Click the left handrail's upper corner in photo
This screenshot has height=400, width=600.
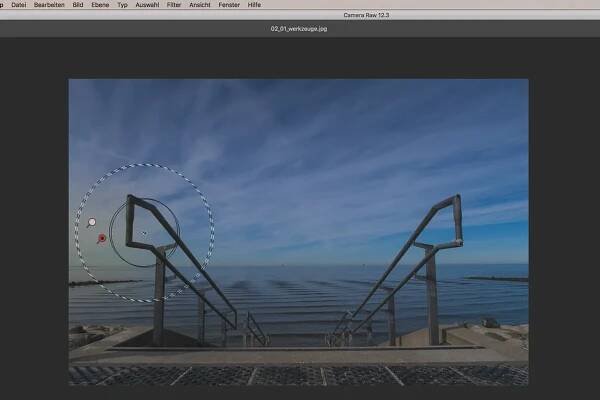tap(132, 199)
